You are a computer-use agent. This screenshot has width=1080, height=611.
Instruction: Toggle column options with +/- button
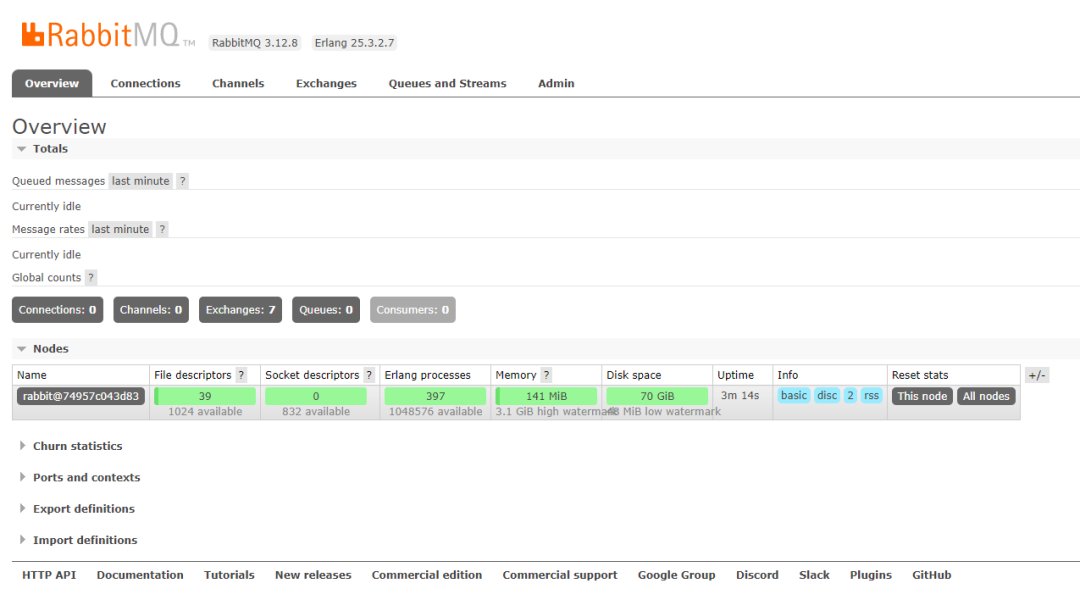tap(1037, 375)
